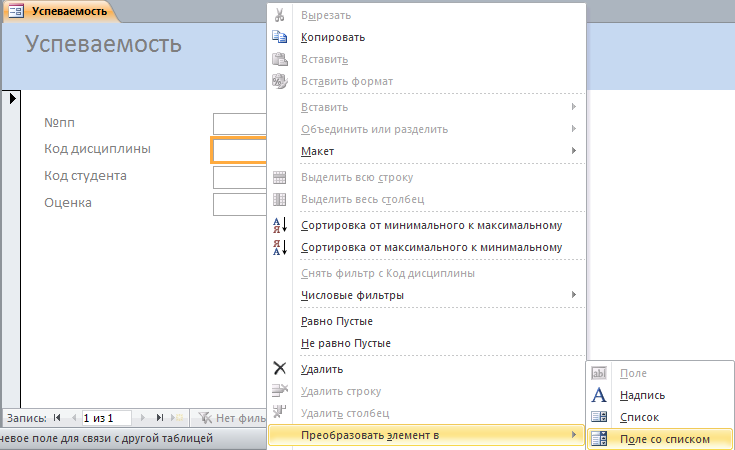The image size is (735, 450).
Task: Click the select entire row grid icon
Action: coord(279,177)
